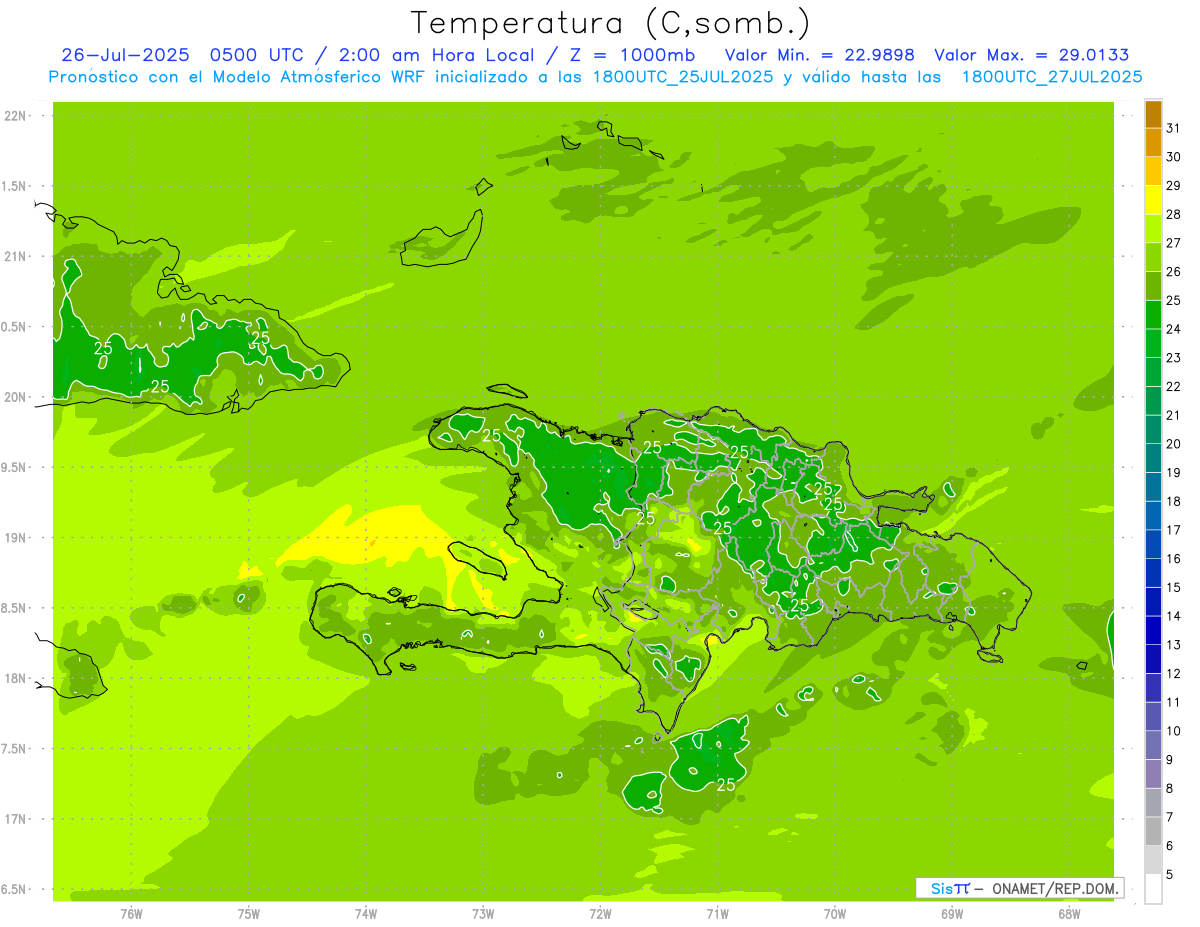The height and width of the screenshot is (927, 1200).
Task: Click the '75W' longitude axis label
Action: [249, 914]
